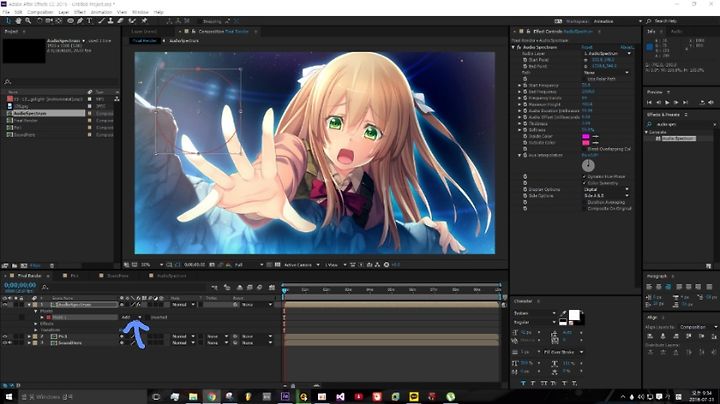The height and width of the screenshot is (404, 720).
Task: Select the Ellipse shape mask tool
Action: click(x=70, y=21)
